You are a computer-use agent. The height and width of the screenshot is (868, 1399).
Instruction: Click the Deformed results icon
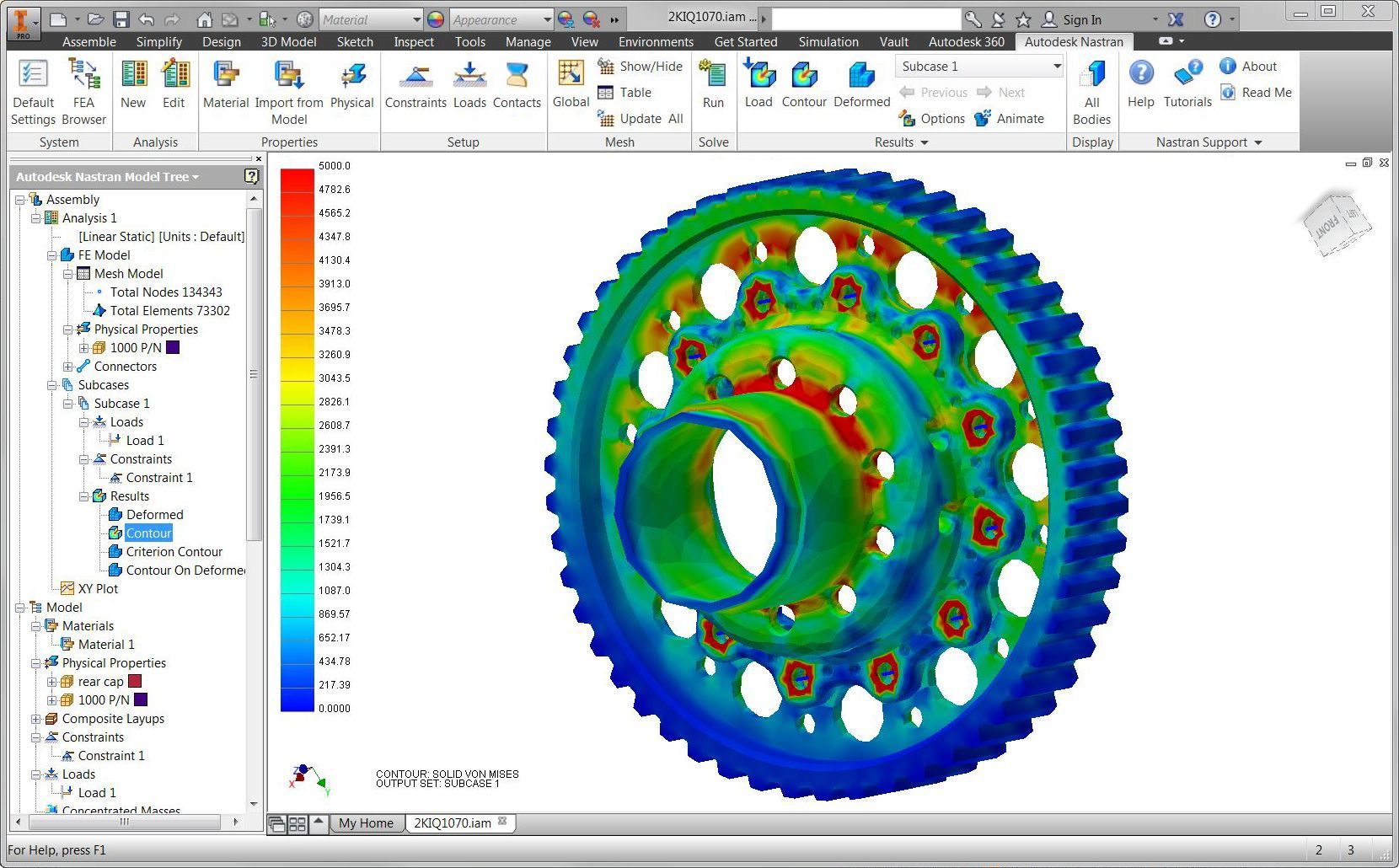click(x=861, y=85)
